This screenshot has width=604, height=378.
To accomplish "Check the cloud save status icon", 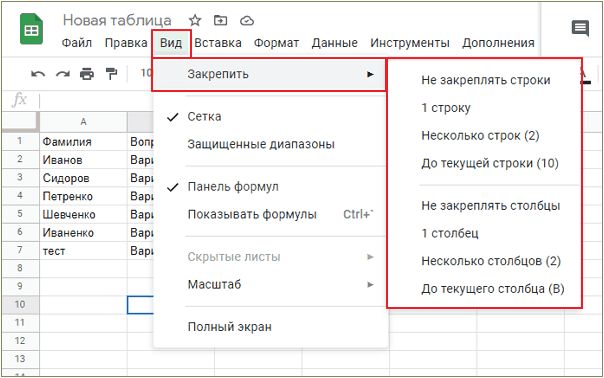I will click(x=247, y=20).
